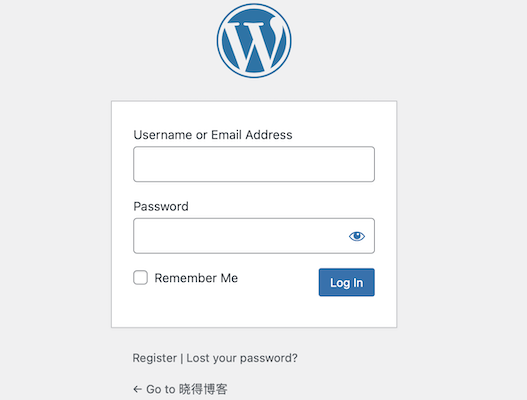527x400 pixels.
Task: Submit the form with the blue Log In button
Action: (347, 282)
